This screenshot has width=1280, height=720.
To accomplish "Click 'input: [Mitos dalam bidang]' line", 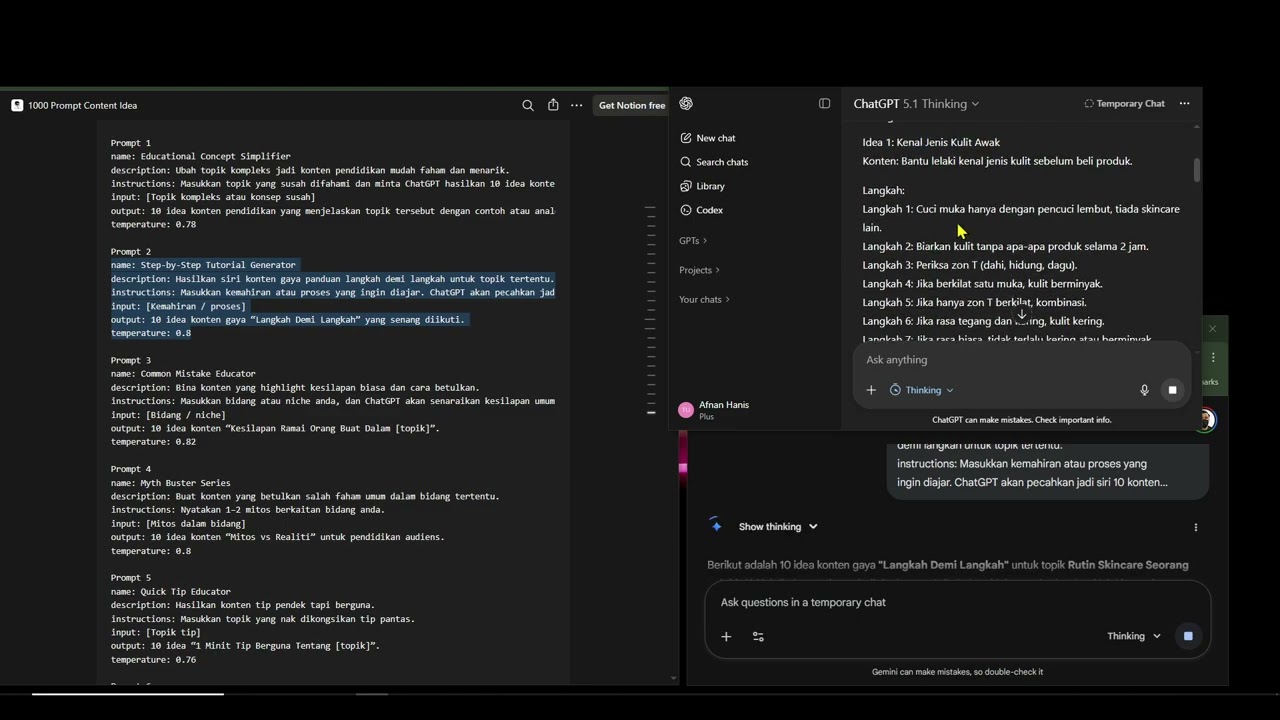I will (x=178, y=524).
